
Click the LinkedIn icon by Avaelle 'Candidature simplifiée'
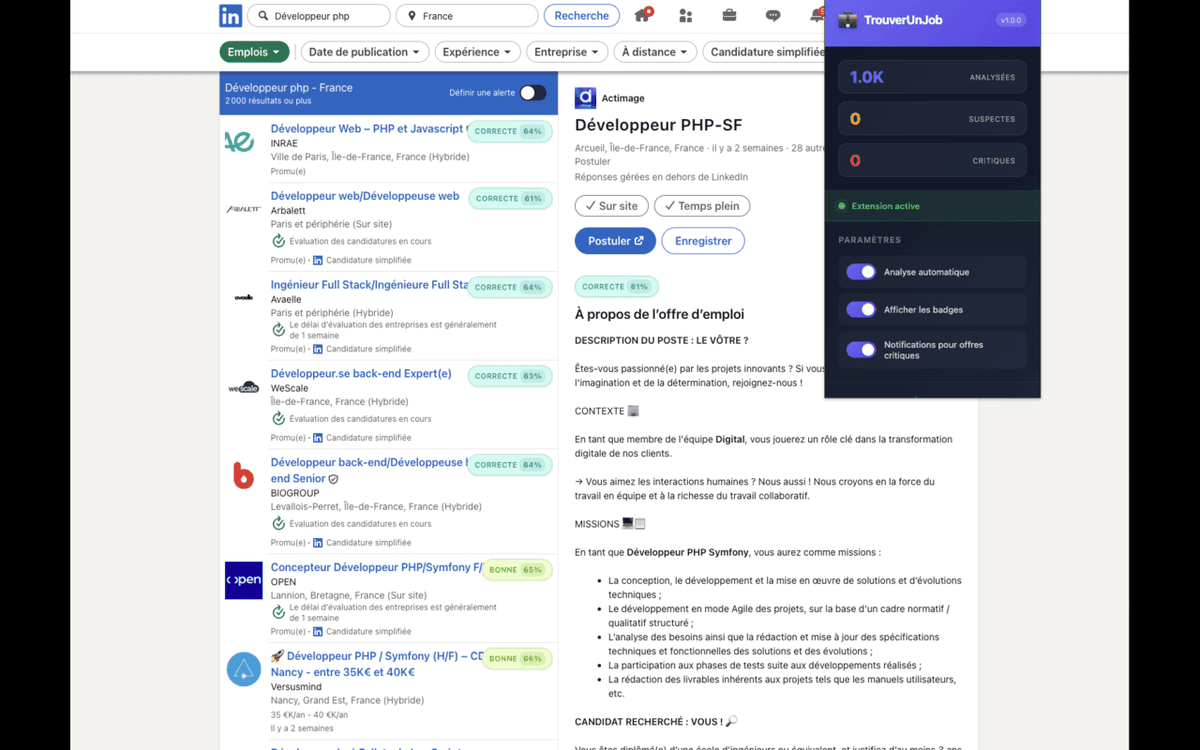click(x=318, y=349)
